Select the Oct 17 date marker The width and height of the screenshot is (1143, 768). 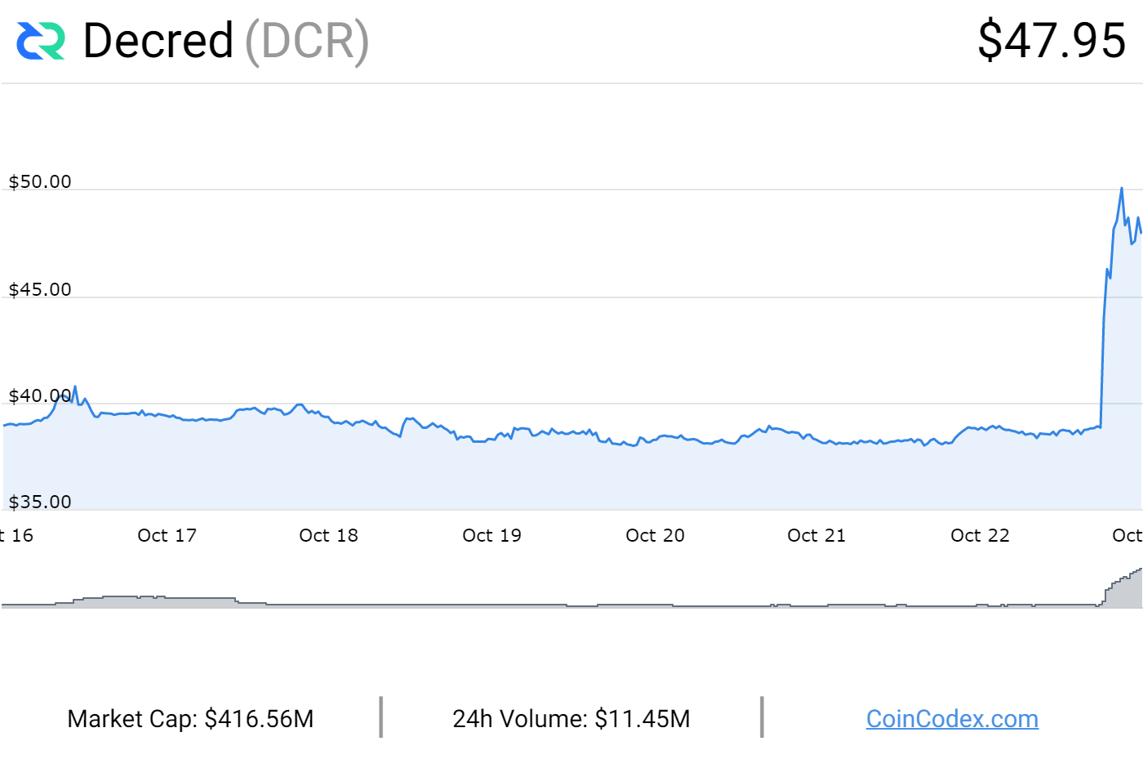click(167, 535)
